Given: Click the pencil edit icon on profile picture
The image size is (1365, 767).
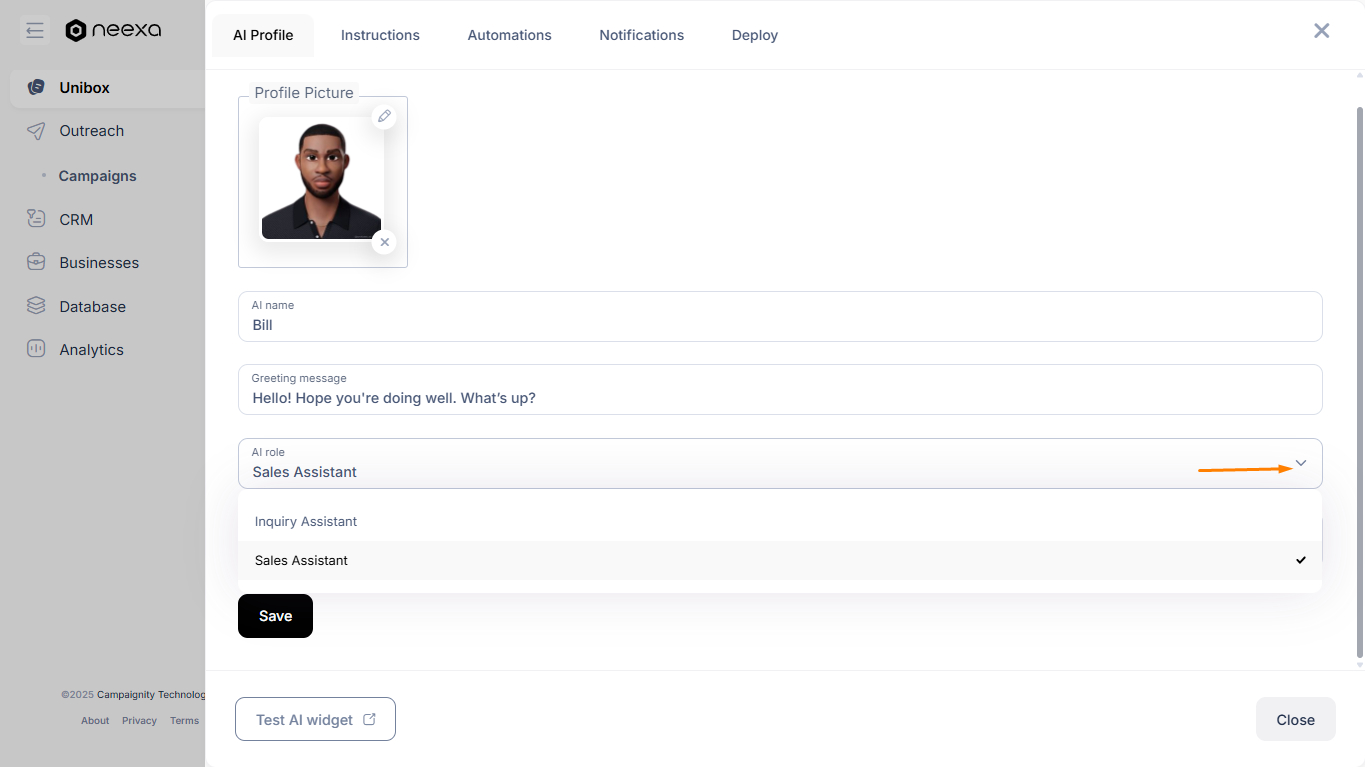Looking at the screenshot, I should tap(384, 117).
